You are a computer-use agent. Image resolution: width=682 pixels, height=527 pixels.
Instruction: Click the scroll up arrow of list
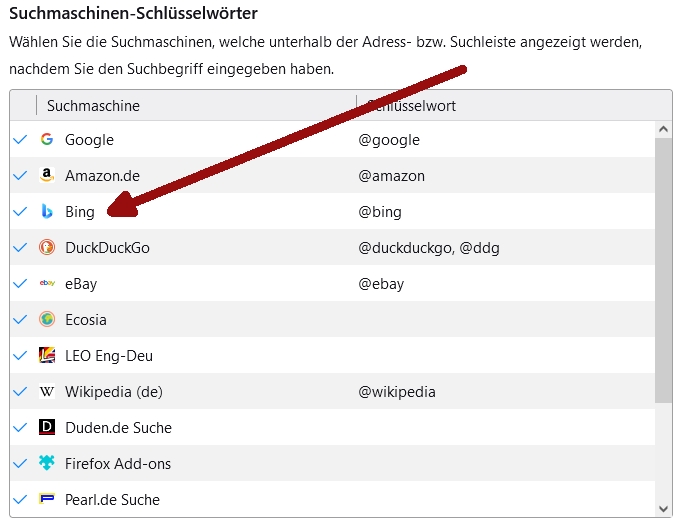click(x=663, y=129)
